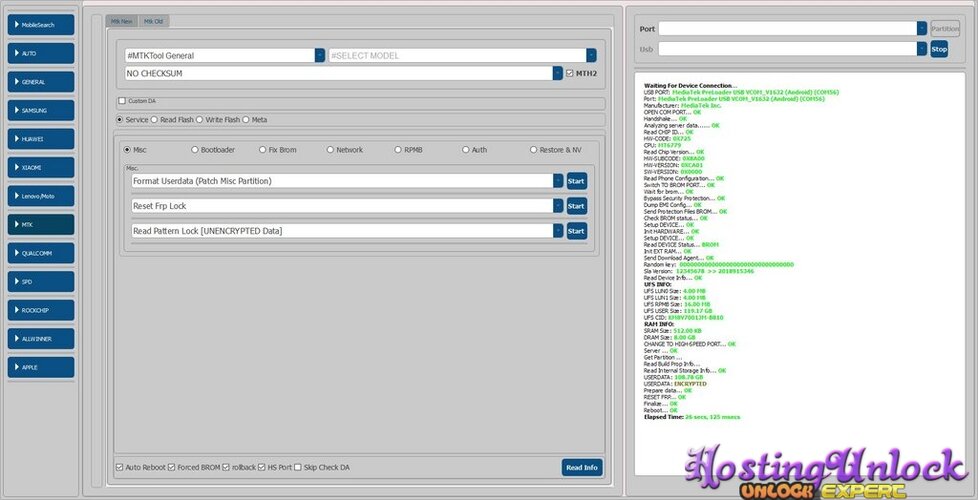978x500 pixels.
Task: Start the Format Userdata operation
Action: [x=576, y=181]
